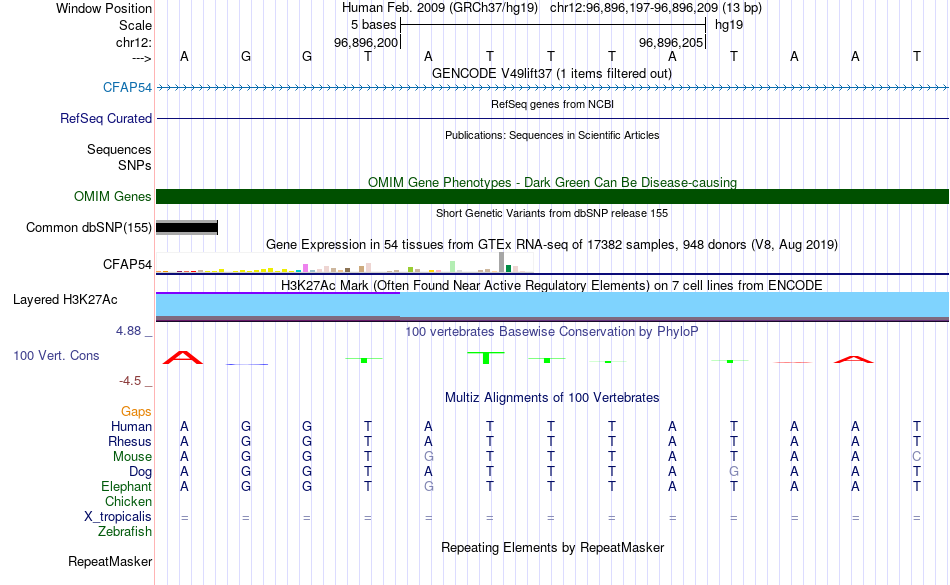The image size is (950, 585).
Task: Click the blue CFAP54 GENCODE track label
Action: pos(127,87)
